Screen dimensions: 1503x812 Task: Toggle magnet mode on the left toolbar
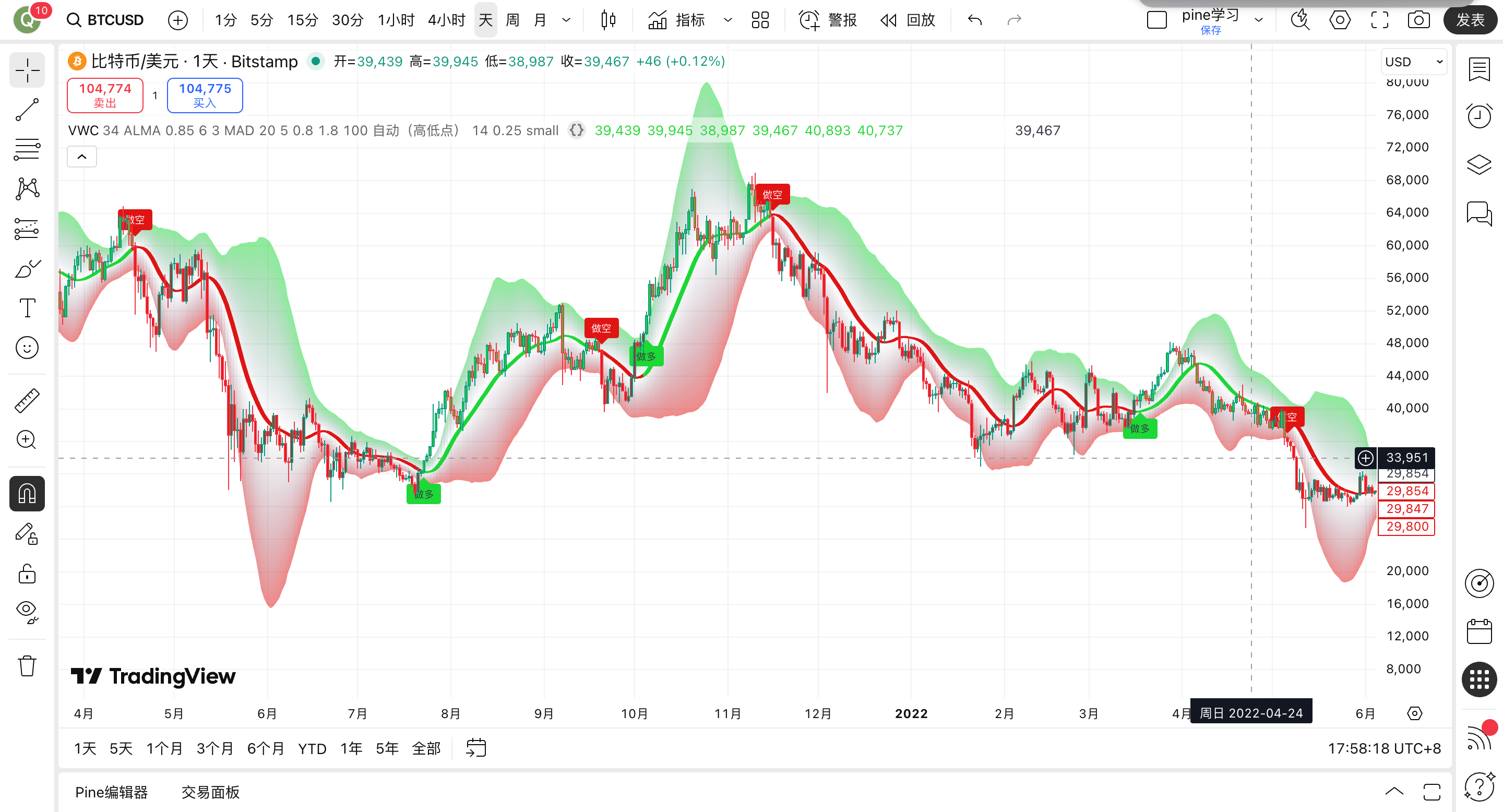27,494
